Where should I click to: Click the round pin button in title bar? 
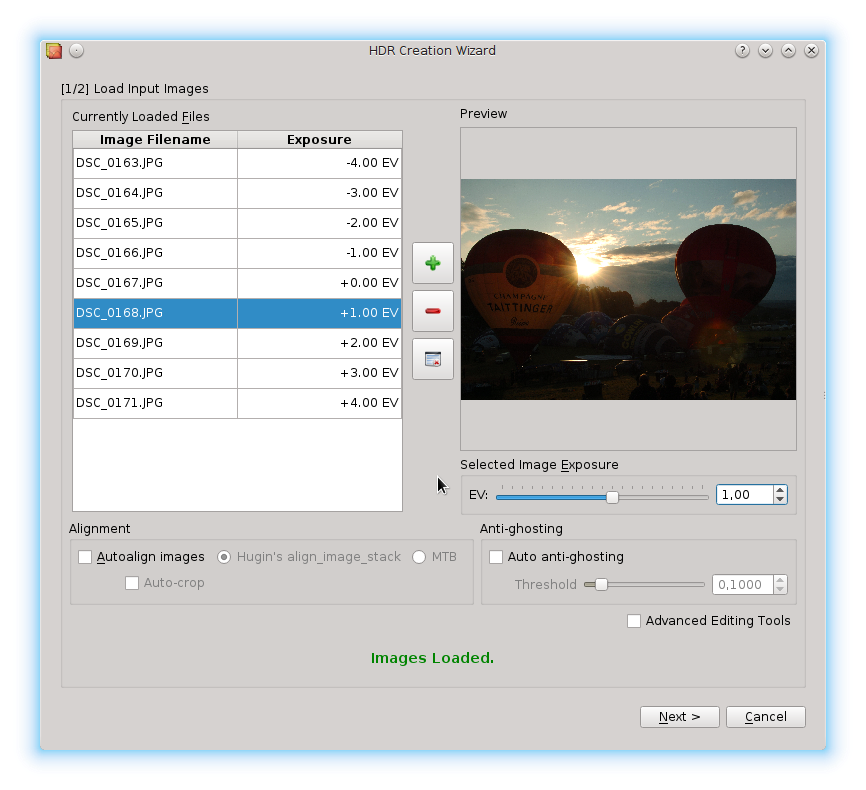click(76, 51)
